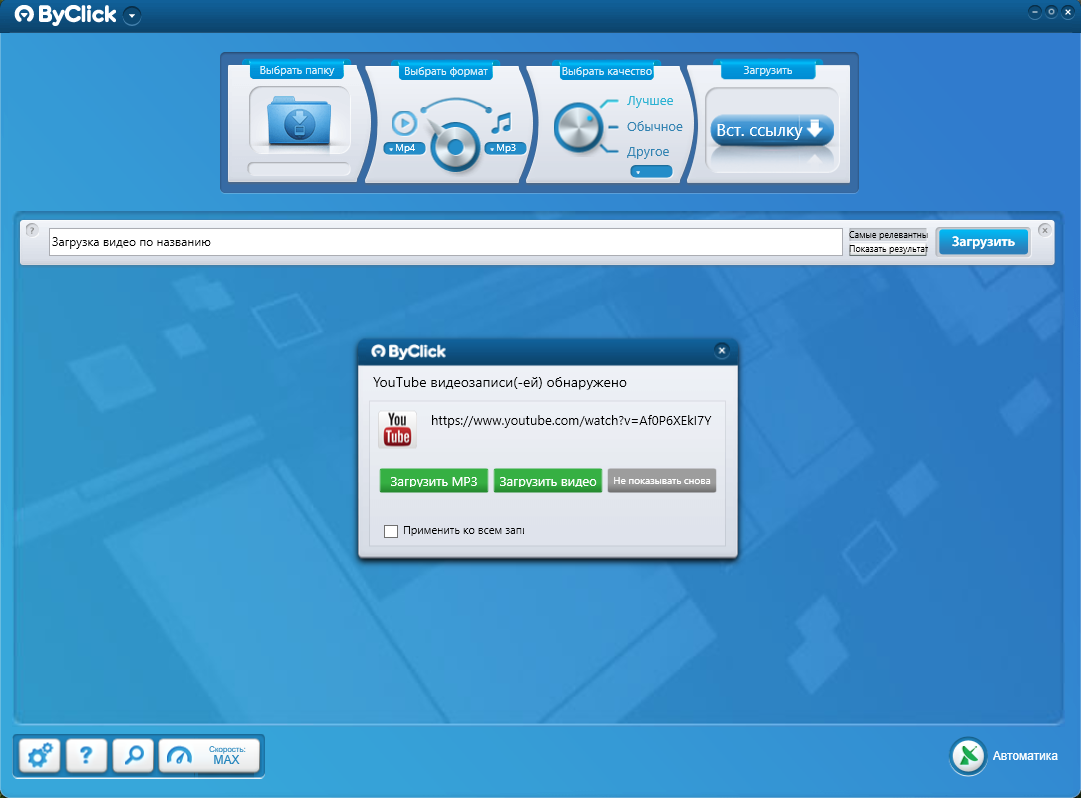Open the ByClick logo menu arrow

132,15
